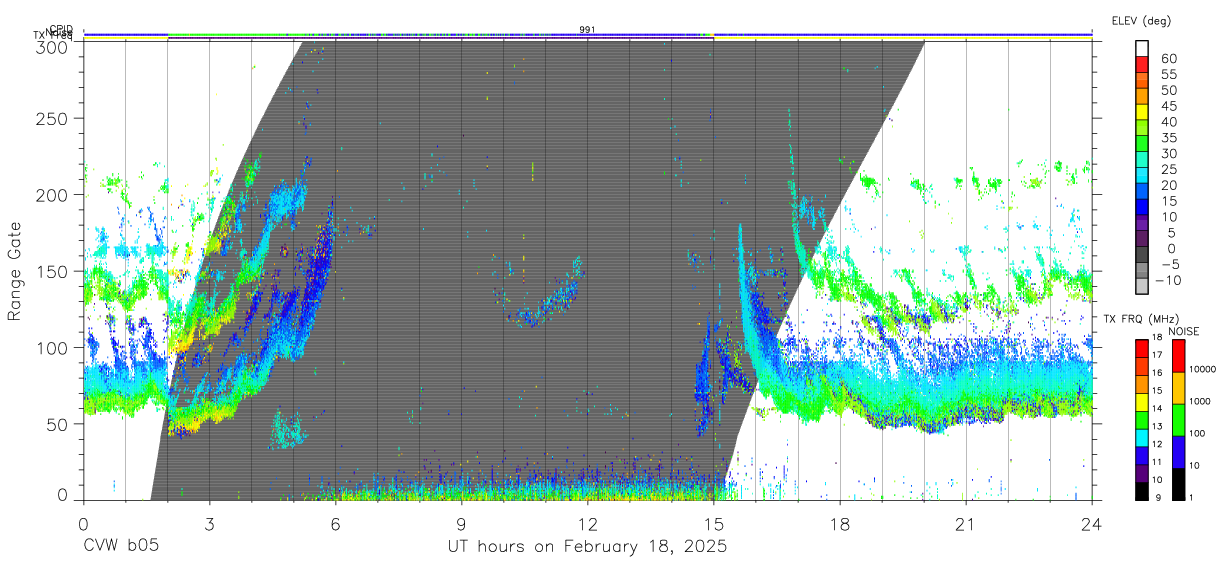Viewport: 1228px width, 567px height.
Task: Click the "30" label on the ELEV scale
Action: click(1167, 153)
